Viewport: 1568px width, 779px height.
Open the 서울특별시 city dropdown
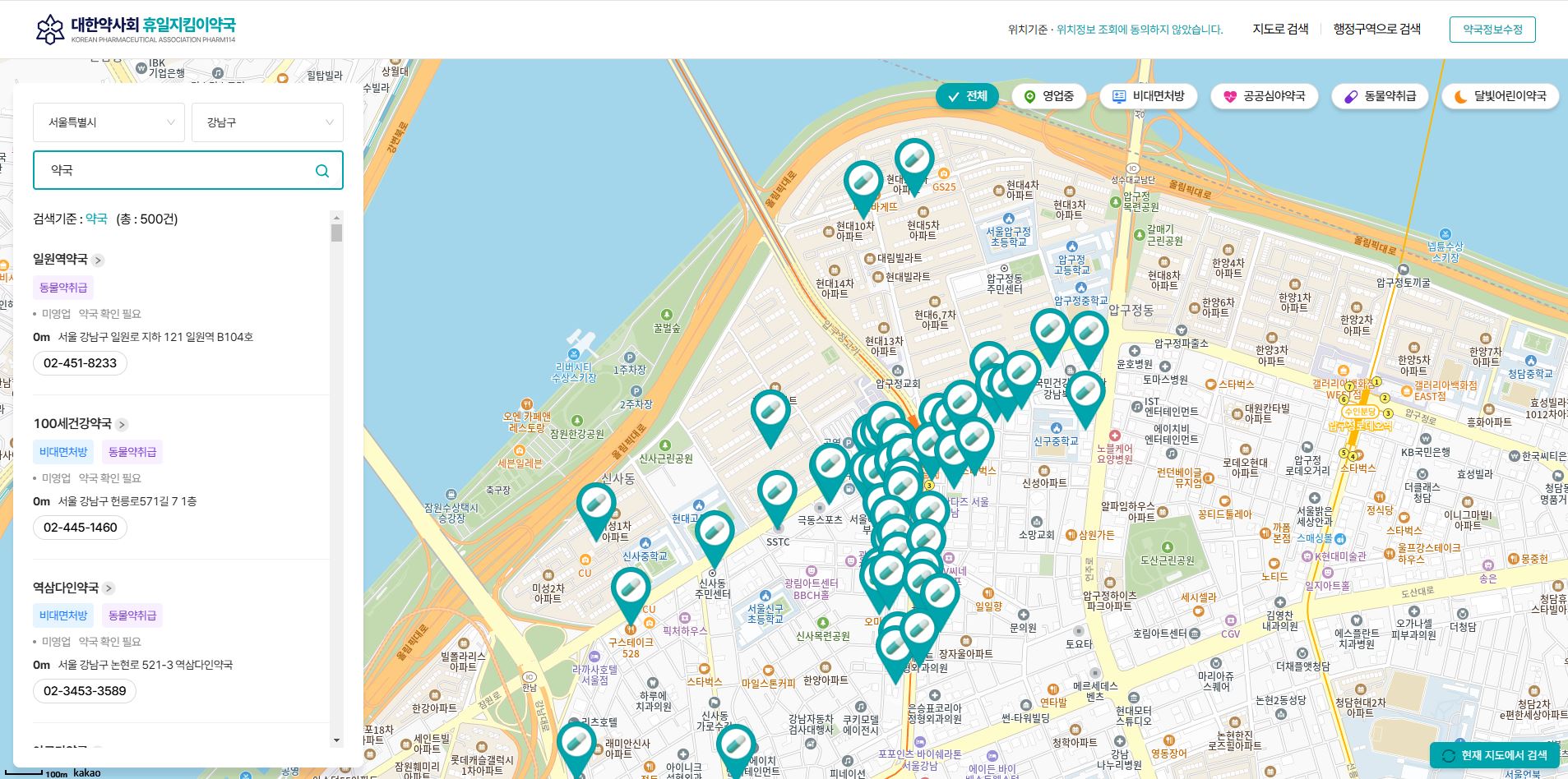(109, 122)
